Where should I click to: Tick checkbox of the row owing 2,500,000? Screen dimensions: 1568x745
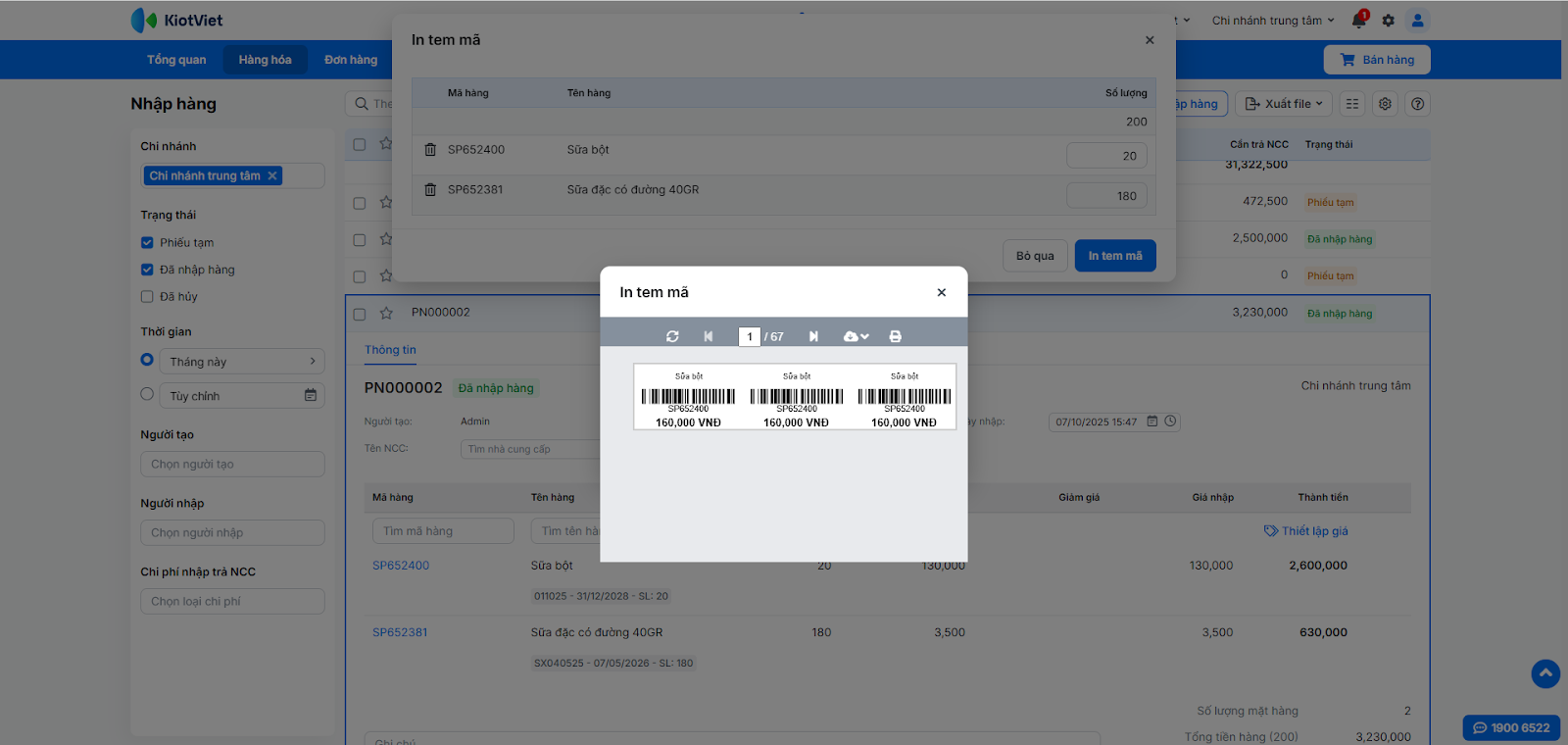point(360,239)
